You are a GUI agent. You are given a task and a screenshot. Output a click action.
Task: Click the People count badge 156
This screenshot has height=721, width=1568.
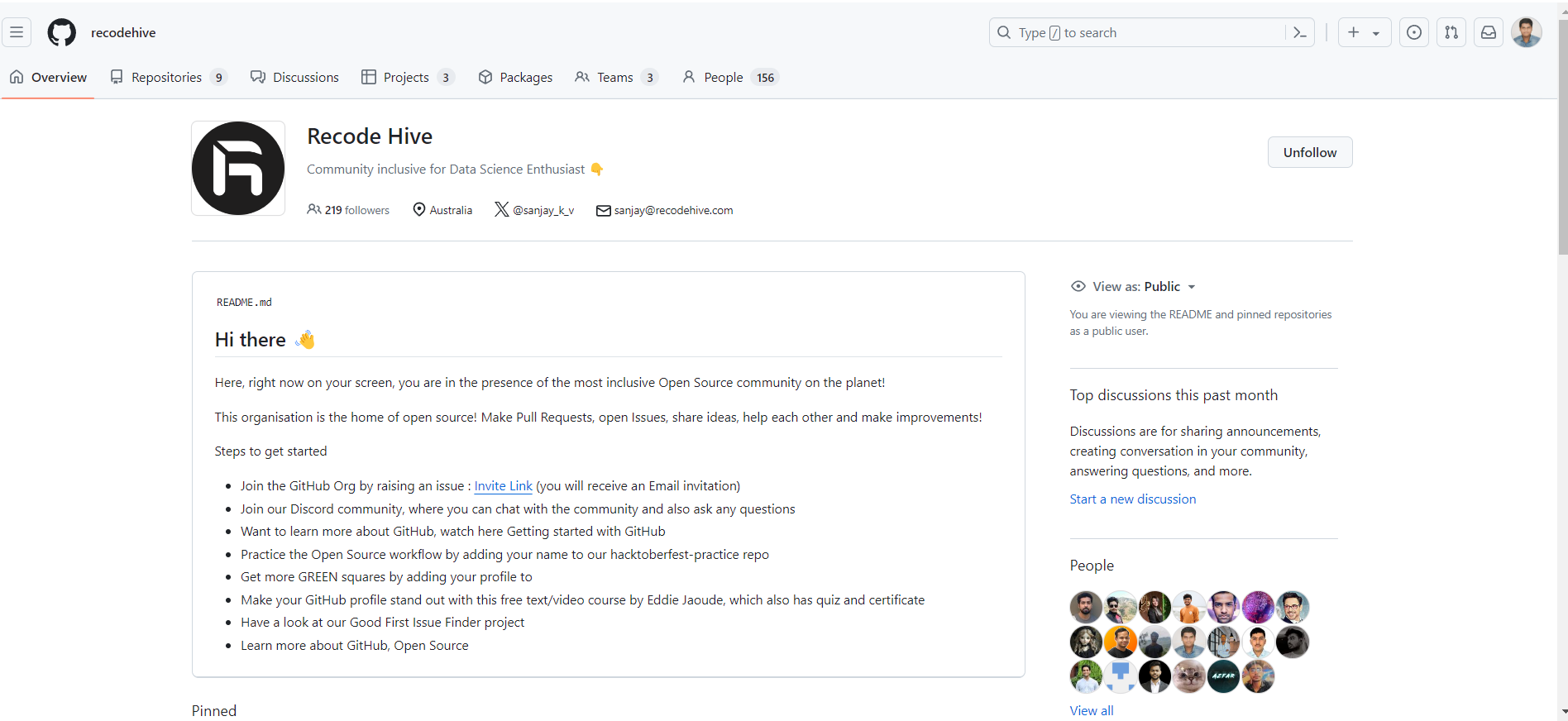tap(766, 78)
